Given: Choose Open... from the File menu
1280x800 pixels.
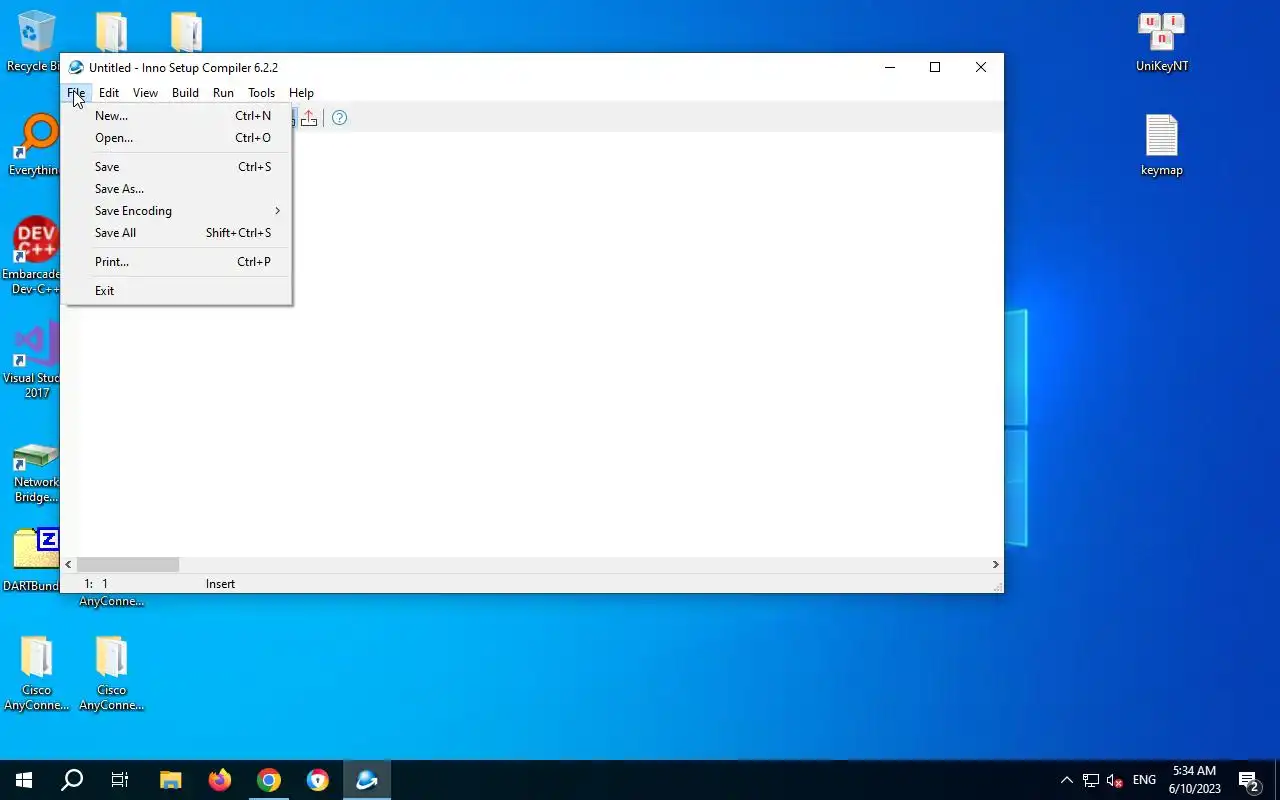Looking at the screenshot, I should [x=178, y=138].
